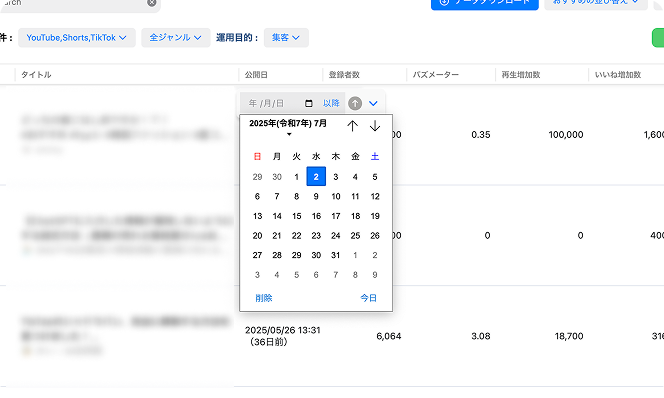Image resolution: width=664 pixels, height=398 pixels.
Task: Pick July 7 in the calendar
Action: click(277, 196)
